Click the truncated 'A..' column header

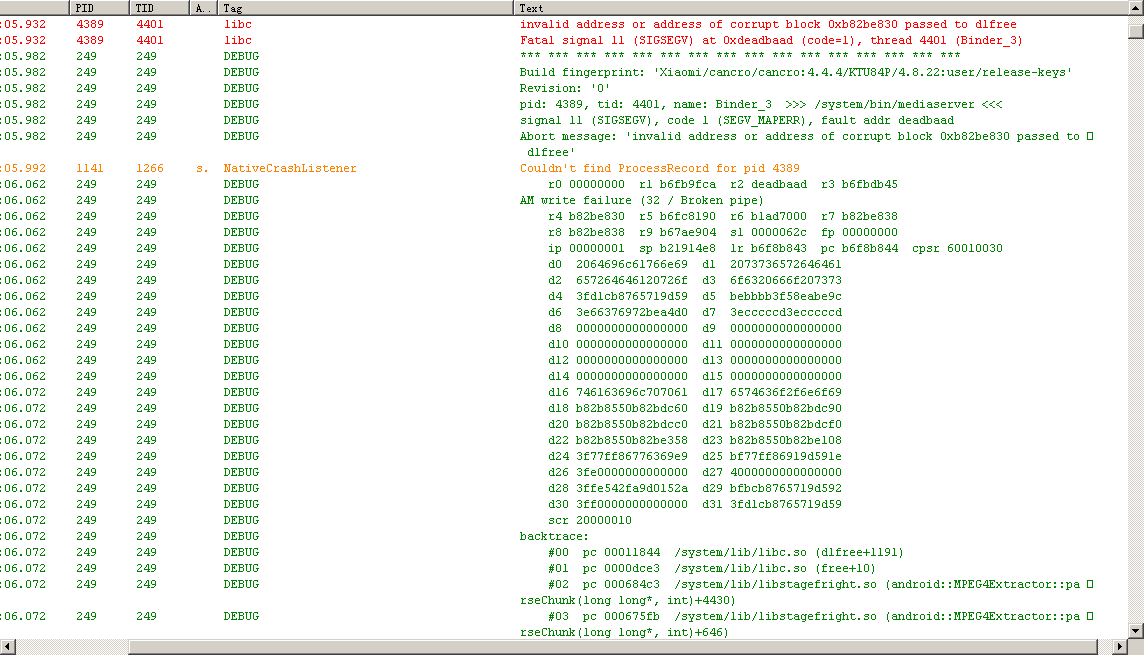[x=204, y=8]
